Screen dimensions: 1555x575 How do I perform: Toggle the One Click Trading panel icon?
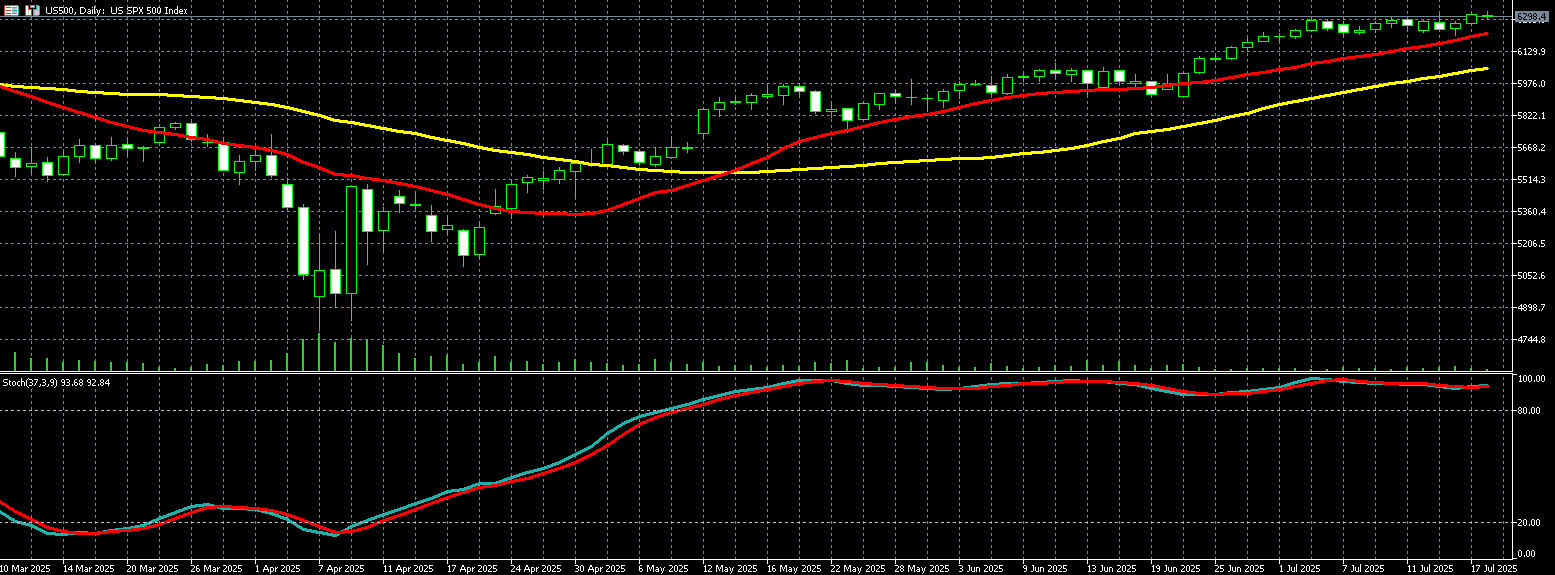31,10
